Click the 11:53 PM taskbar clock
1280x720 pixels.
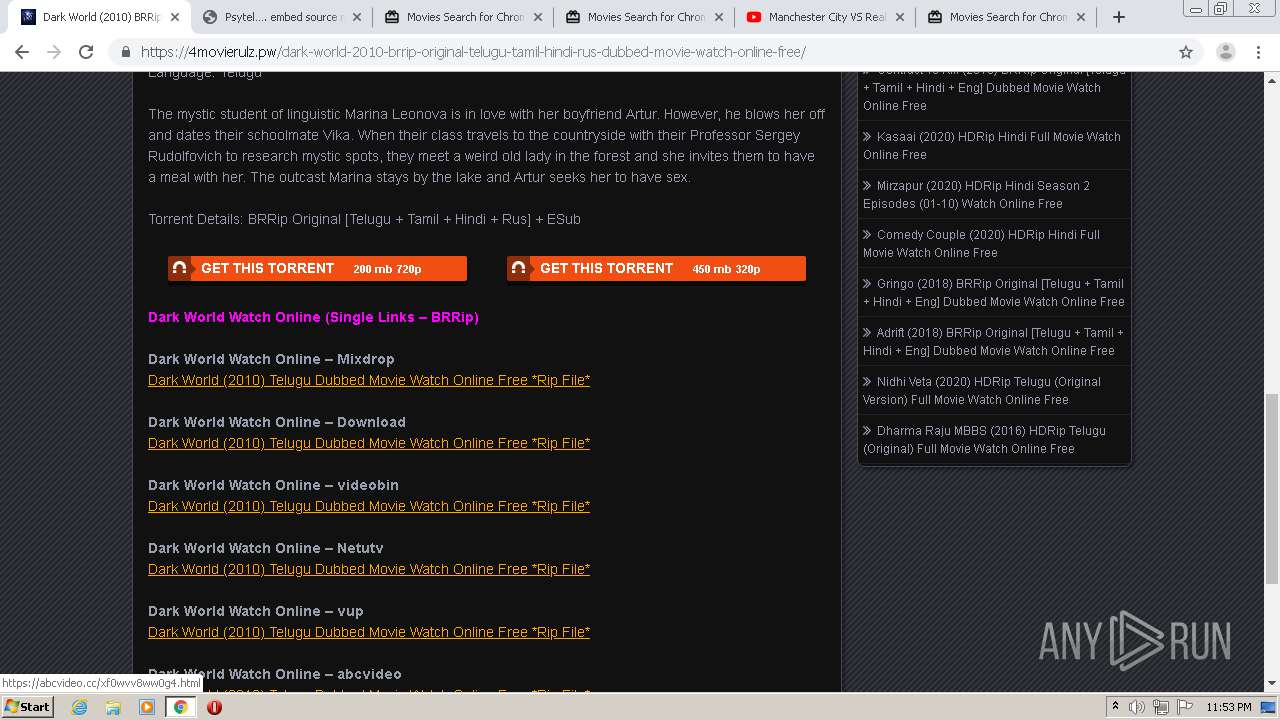1229,707
